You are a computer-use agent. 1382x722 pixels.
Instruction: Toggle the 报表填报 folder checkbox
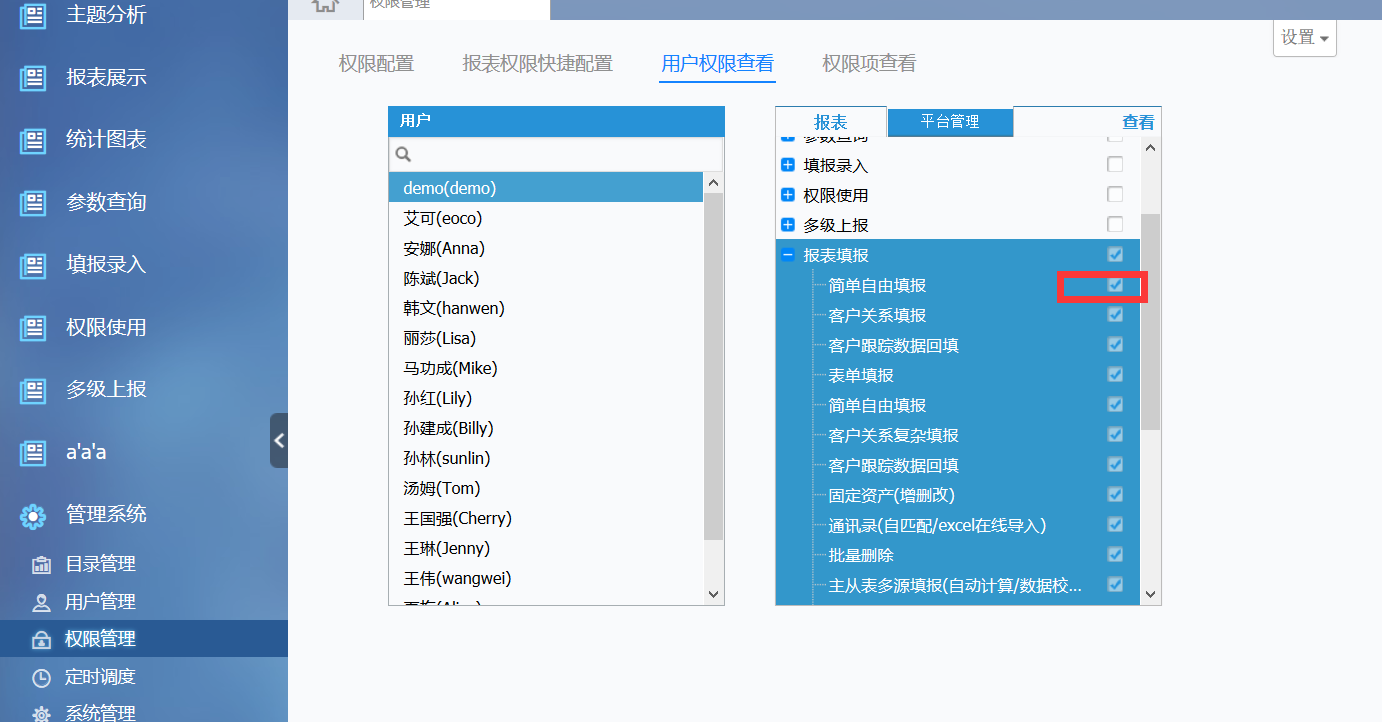coord(1115,254)
